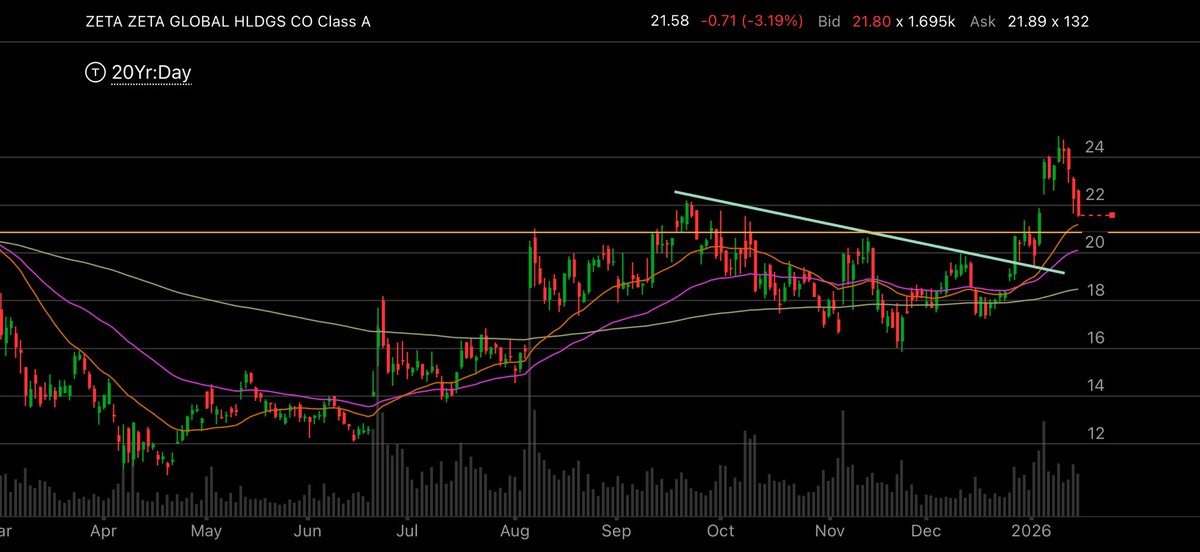Click the 14 price axis label
Screen dimensions: 1200x552
pos(1094,386)
